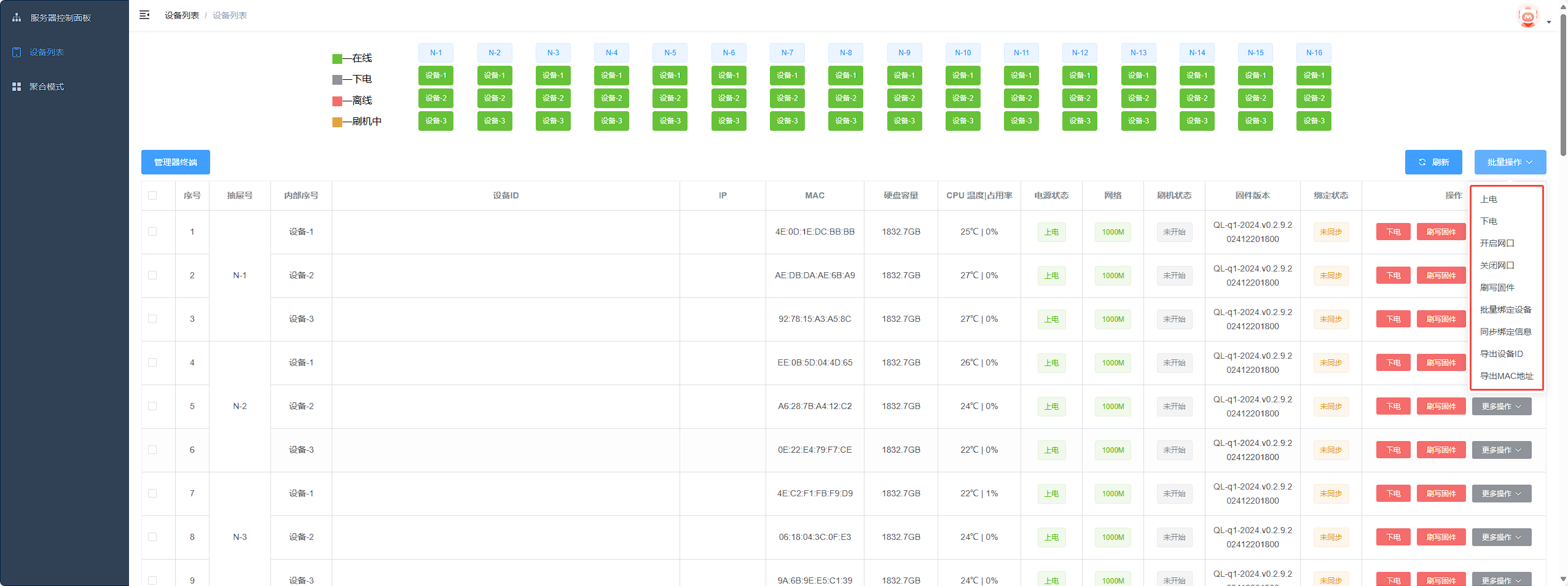This screenshot has width=1568, height=586.
Task: Toggle the select-all checkbox in table header
Action: pyautogui.click(x=152, y=195)
